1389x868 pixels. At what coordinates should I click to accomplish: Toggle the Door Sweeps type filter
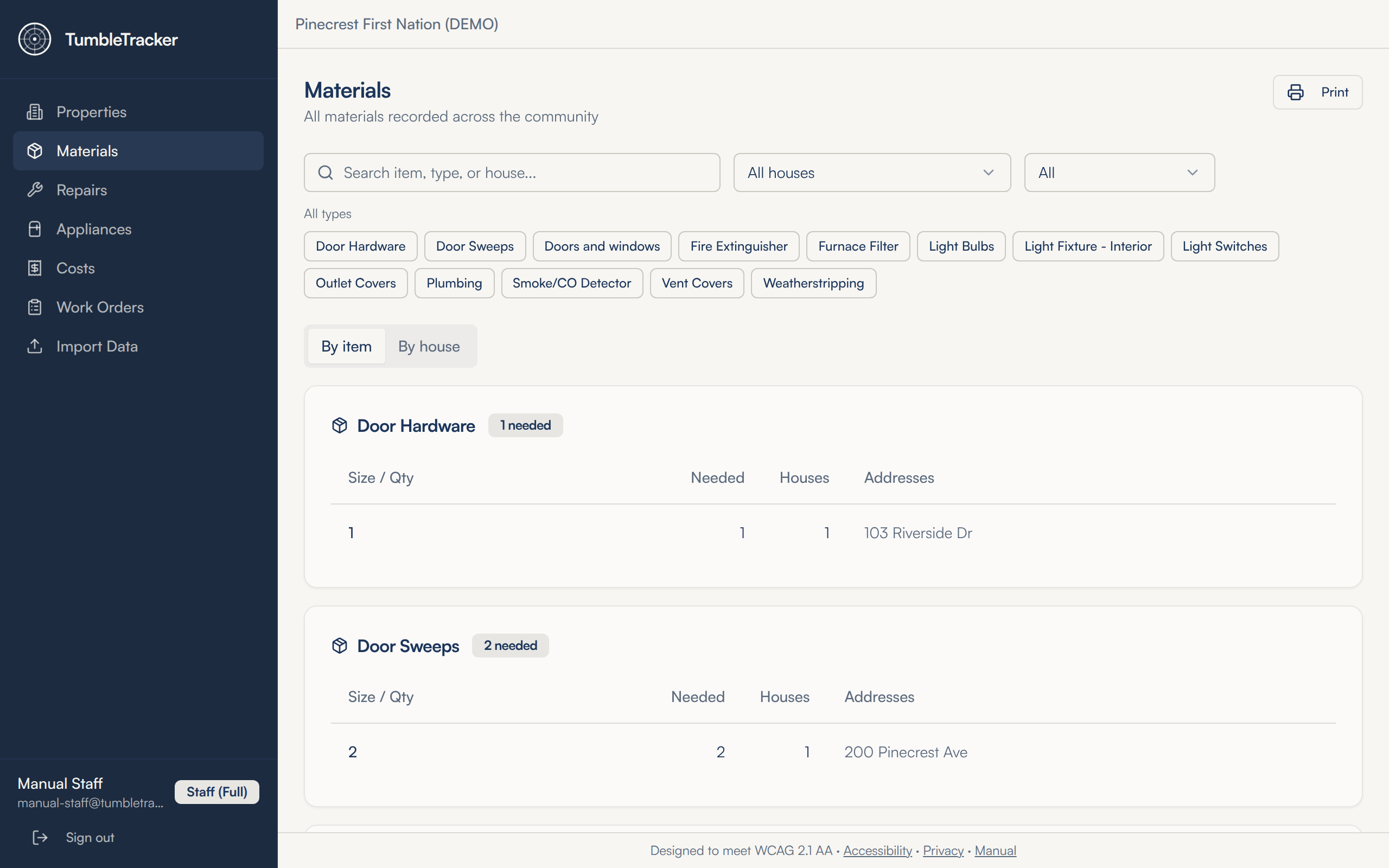tap(475, 246)
